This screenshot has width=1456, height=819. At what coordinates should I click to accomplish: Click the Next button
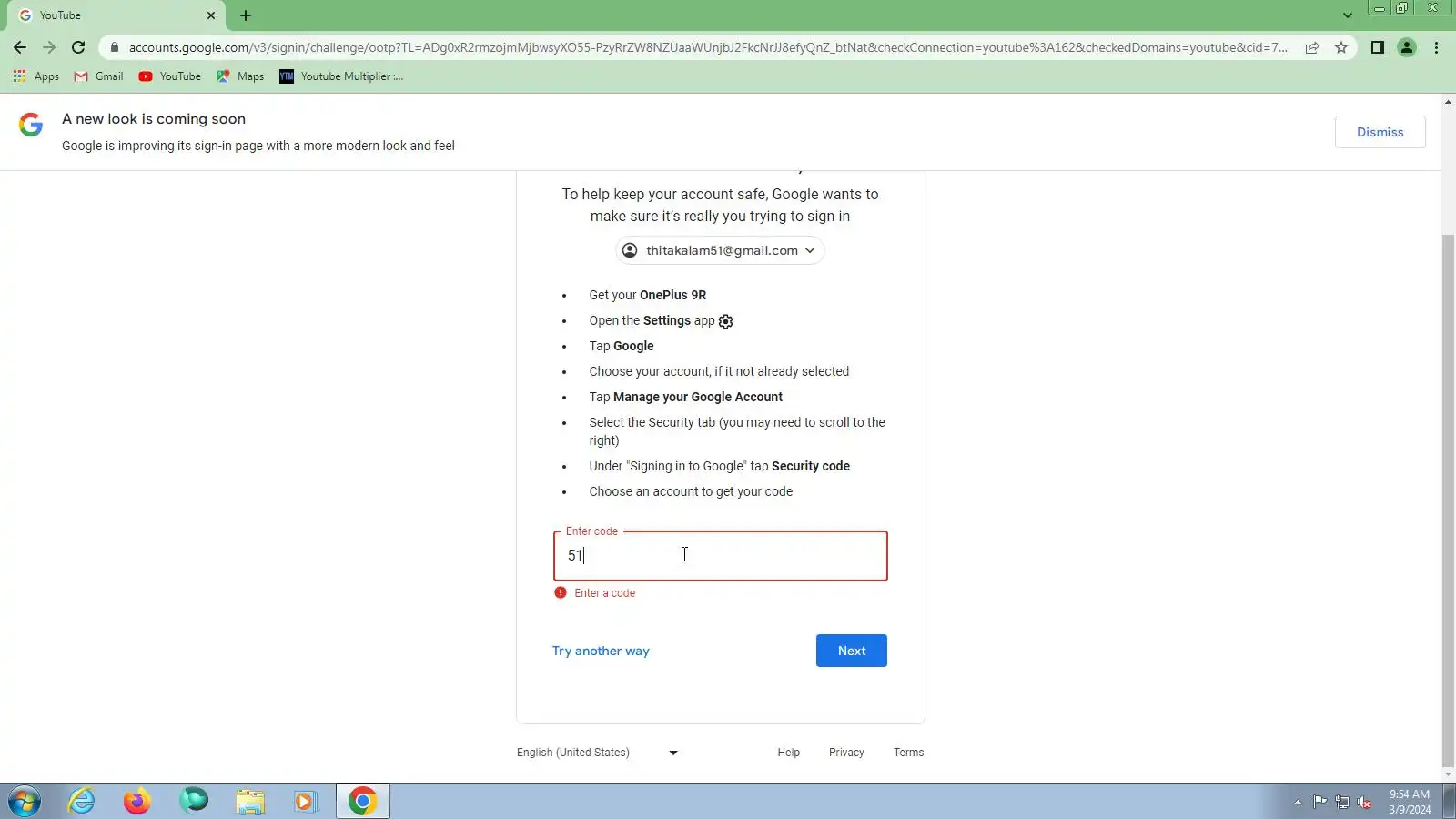(x=851, y=651)
